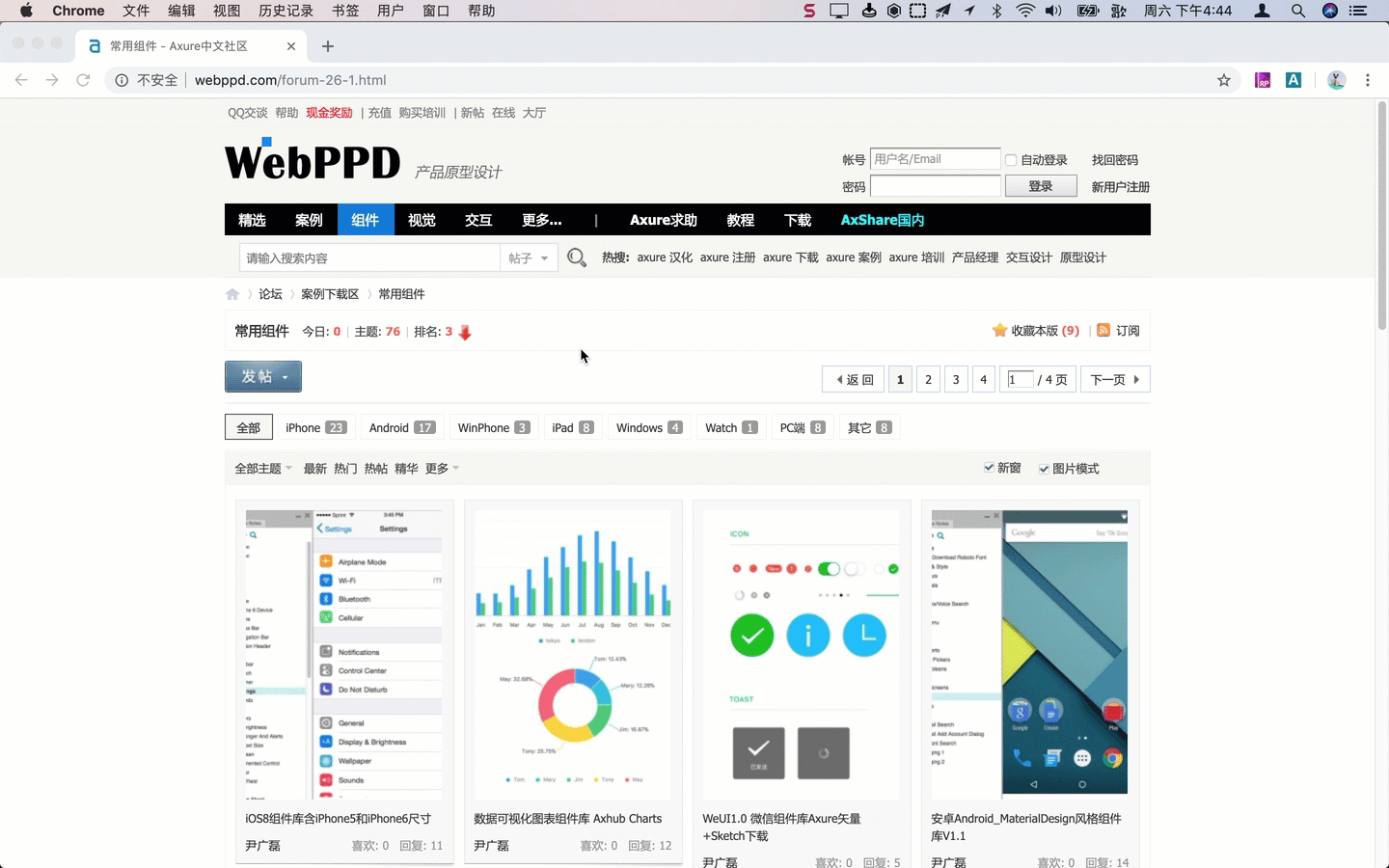Image resolution: width=1389 pixels, height=868 pixels.
Task: Click the favorite star icon beside 收藏本版
Action: [x=999, y=330]
